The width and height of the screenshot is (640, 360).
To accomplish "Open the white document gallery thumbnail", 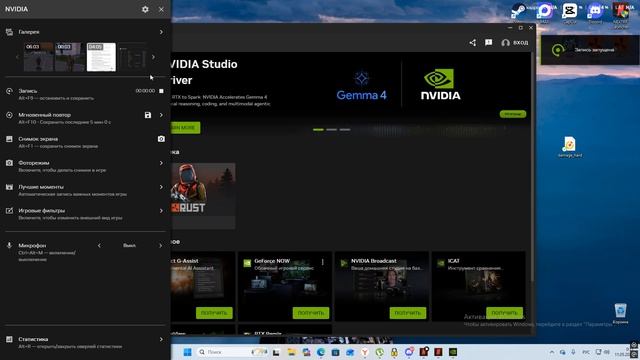I will pyautogui.click(x=101, y=57).
